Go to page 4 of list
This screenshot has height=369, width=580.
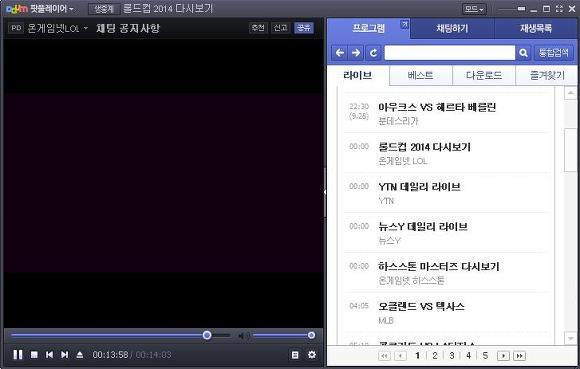click(x=469, y=356)
